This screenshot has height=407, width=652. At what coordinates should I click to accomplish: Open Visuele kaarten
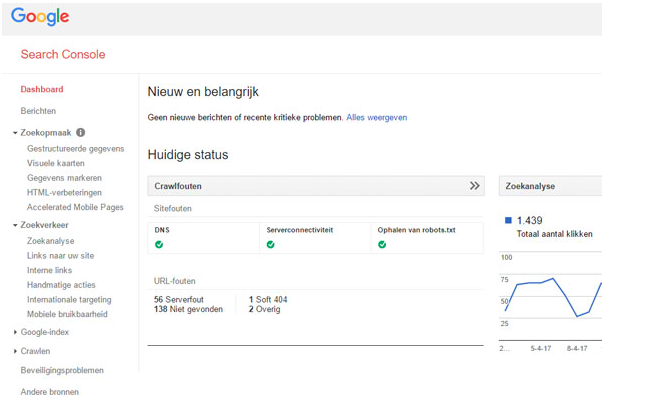tap(56, 163)
